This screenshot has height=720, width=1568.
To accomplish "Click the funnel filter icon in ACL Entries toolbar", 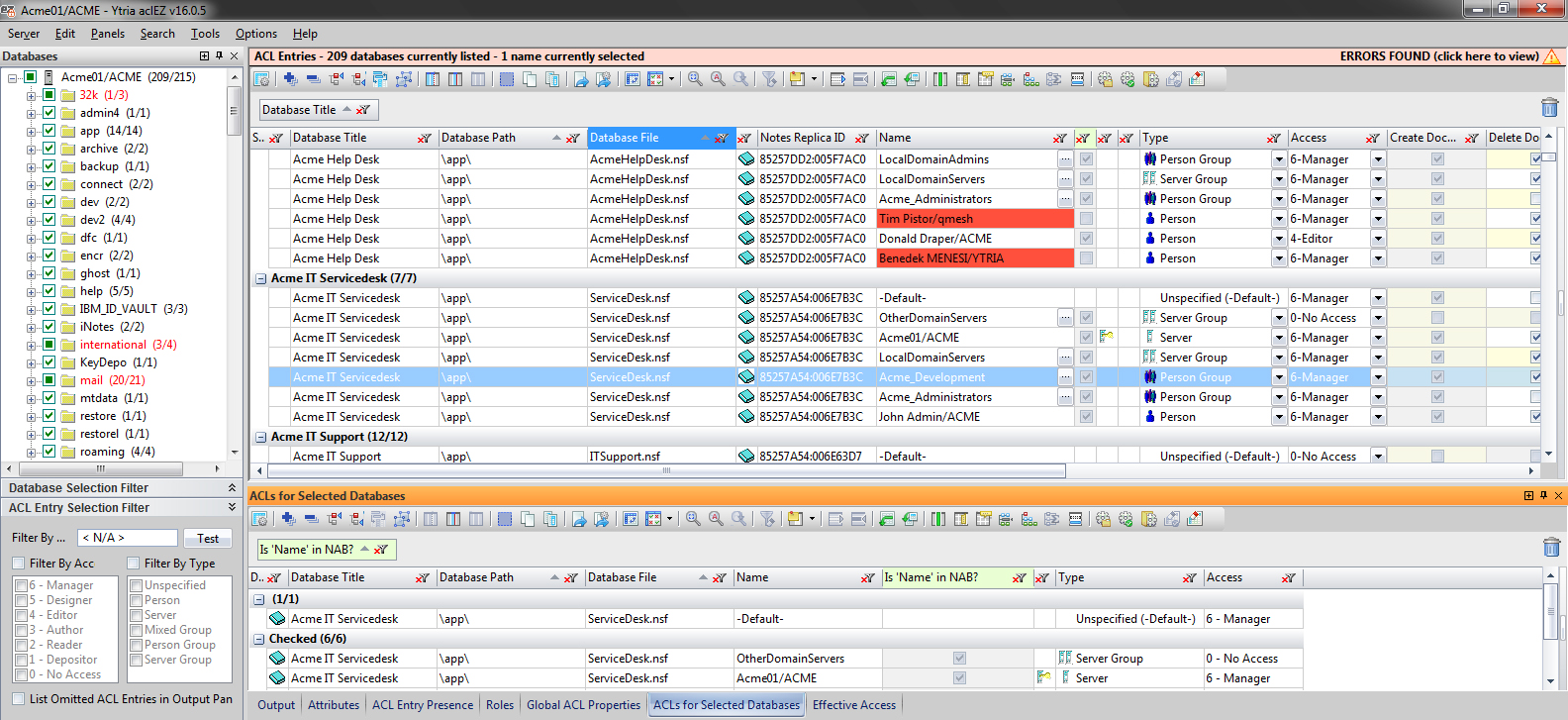I will pos(768,79).
